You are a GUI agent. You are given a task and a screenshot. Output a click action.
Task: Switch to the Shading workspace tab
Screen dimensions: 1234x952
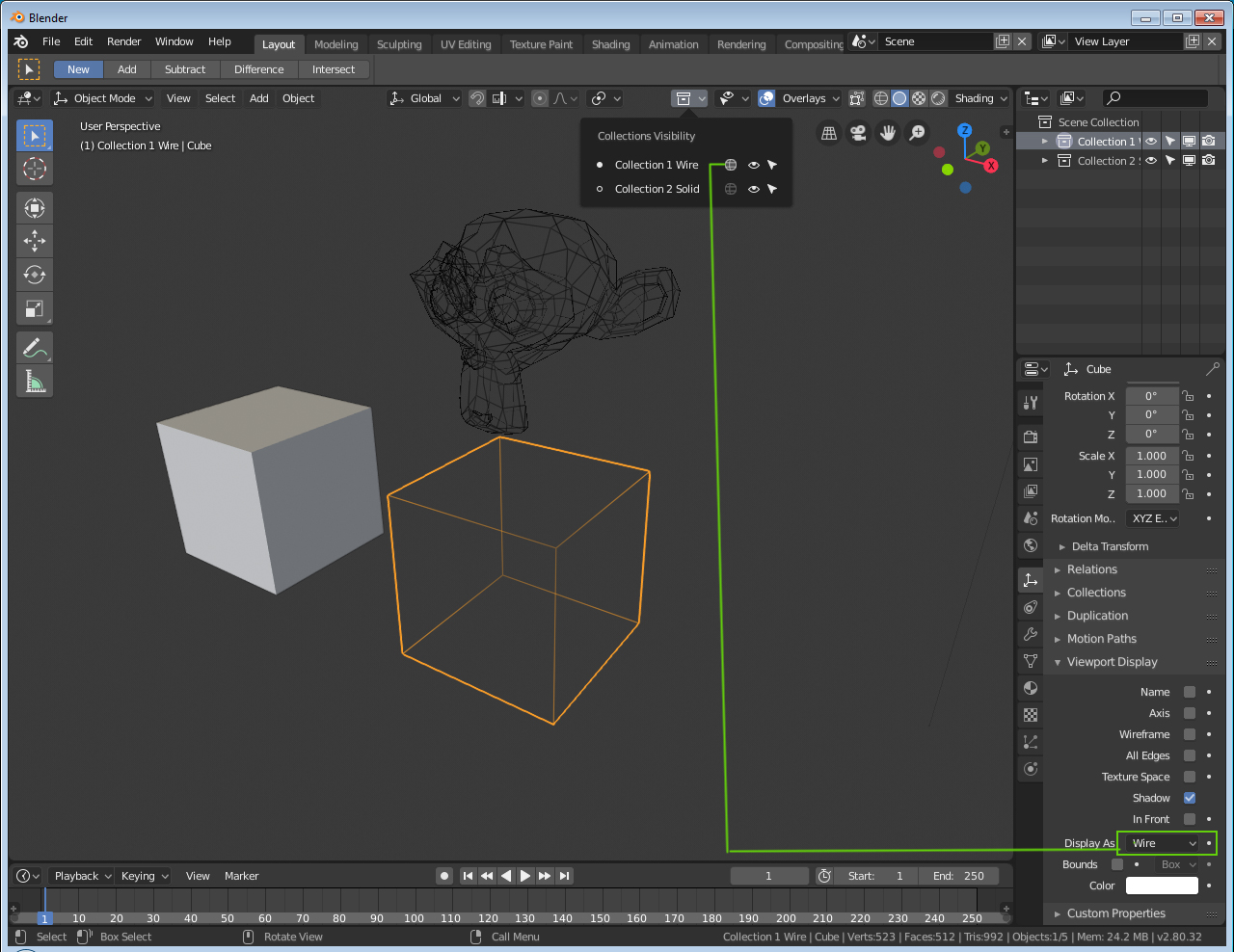pyautogui.click(x=610, y=44)
